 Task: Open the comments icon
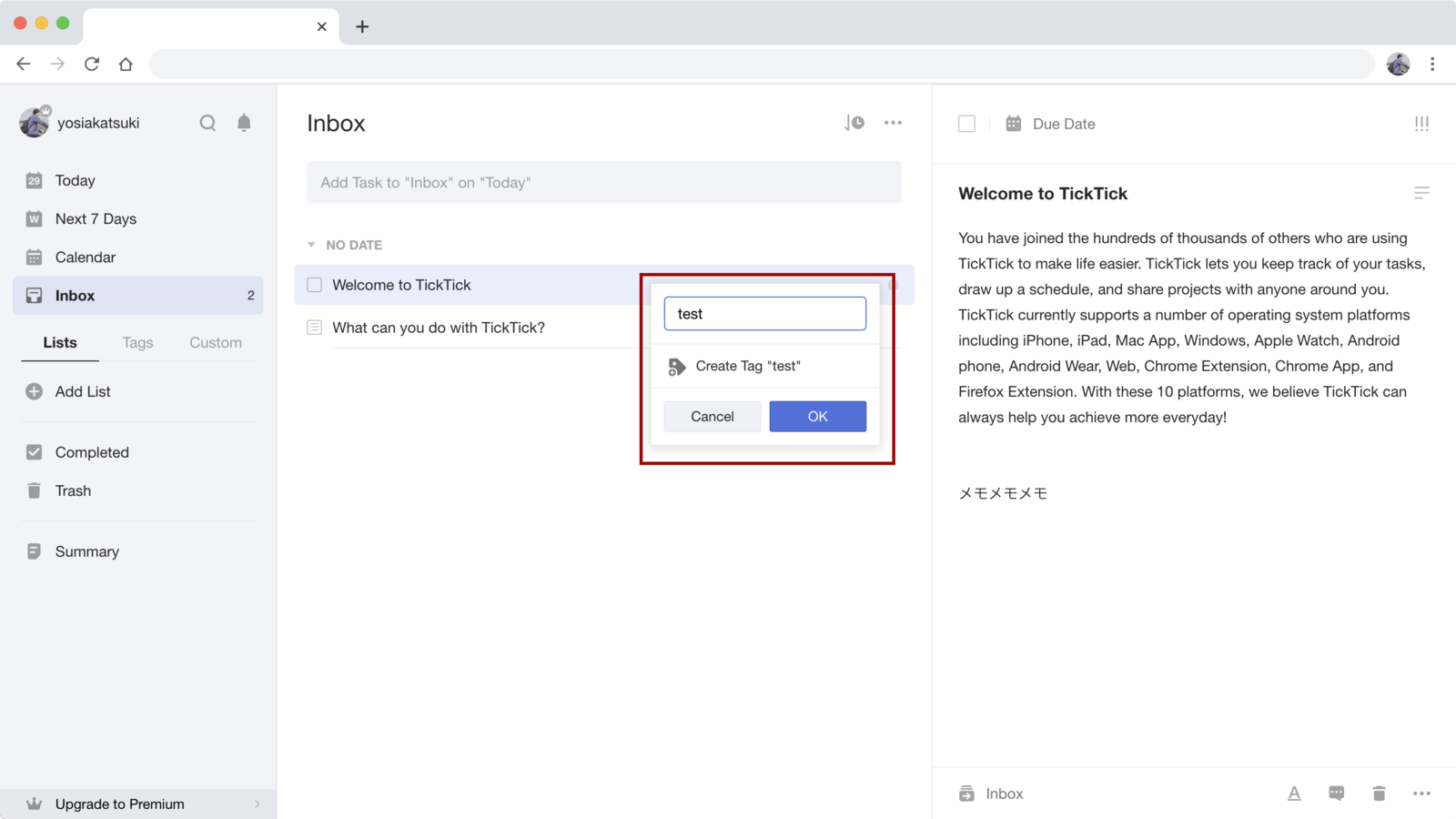1336,794
